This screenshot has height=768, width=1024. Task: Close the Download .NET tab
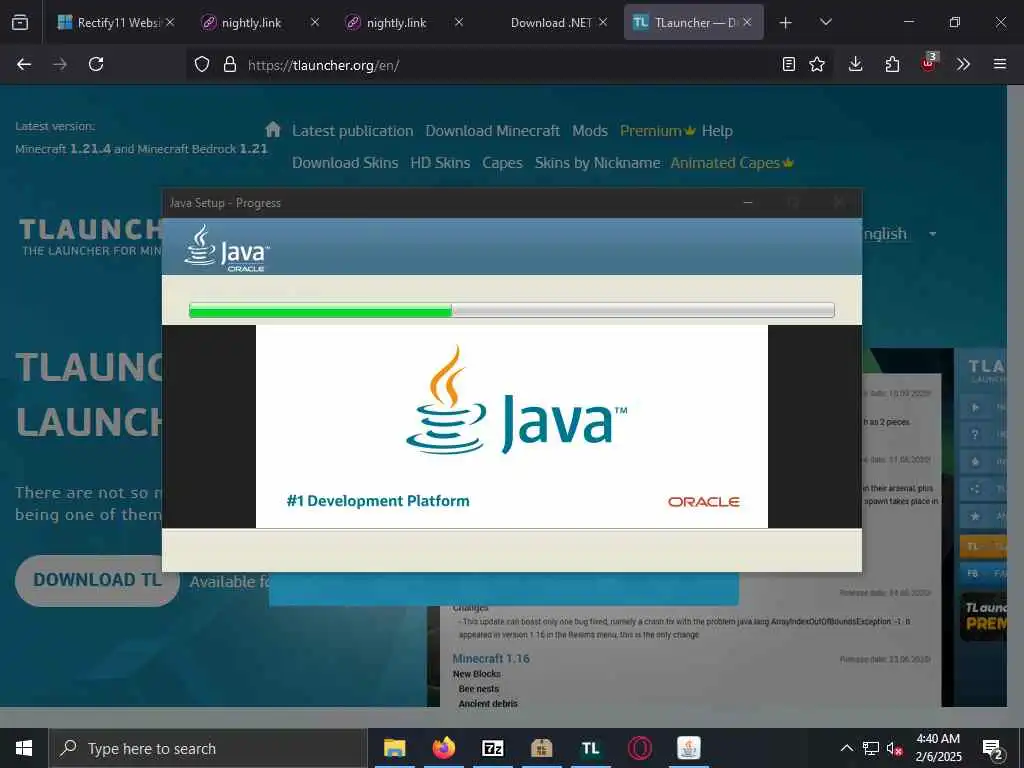603,22
